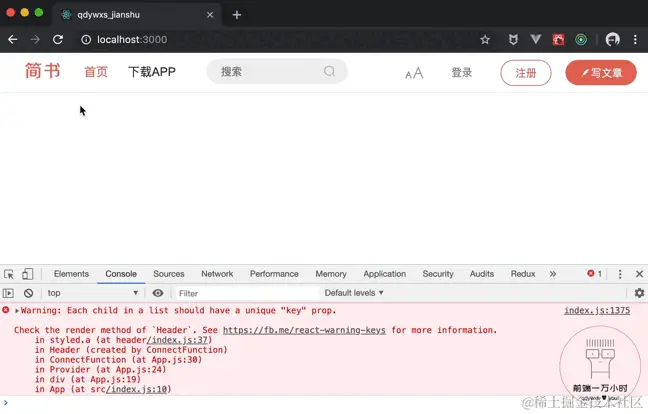Screen dimensions: 648x414
Task: Open the shield extension icon
Action: 513,40
